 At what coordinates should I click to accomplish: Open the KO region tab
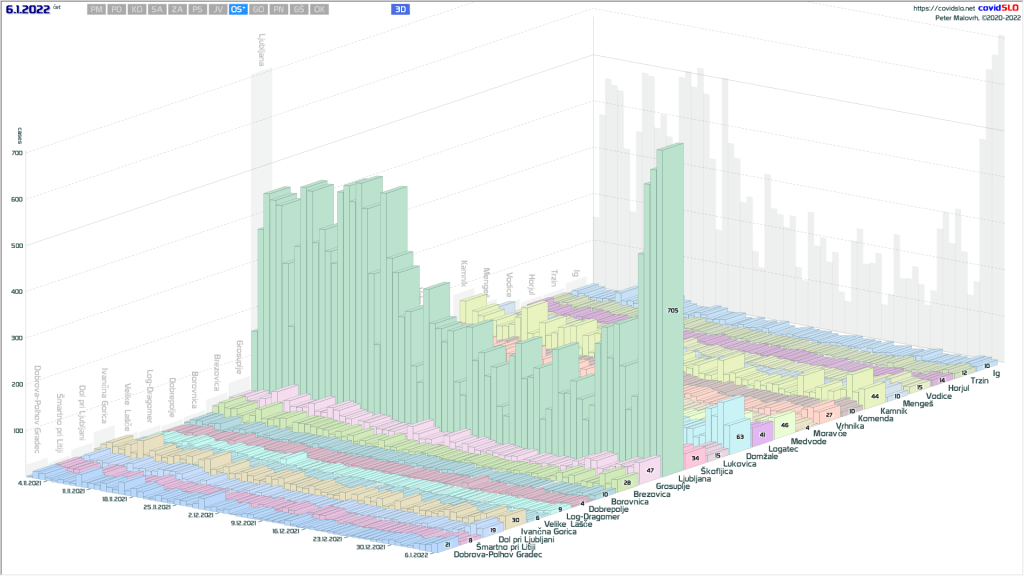pyautogui.click(x=137, y=9)
